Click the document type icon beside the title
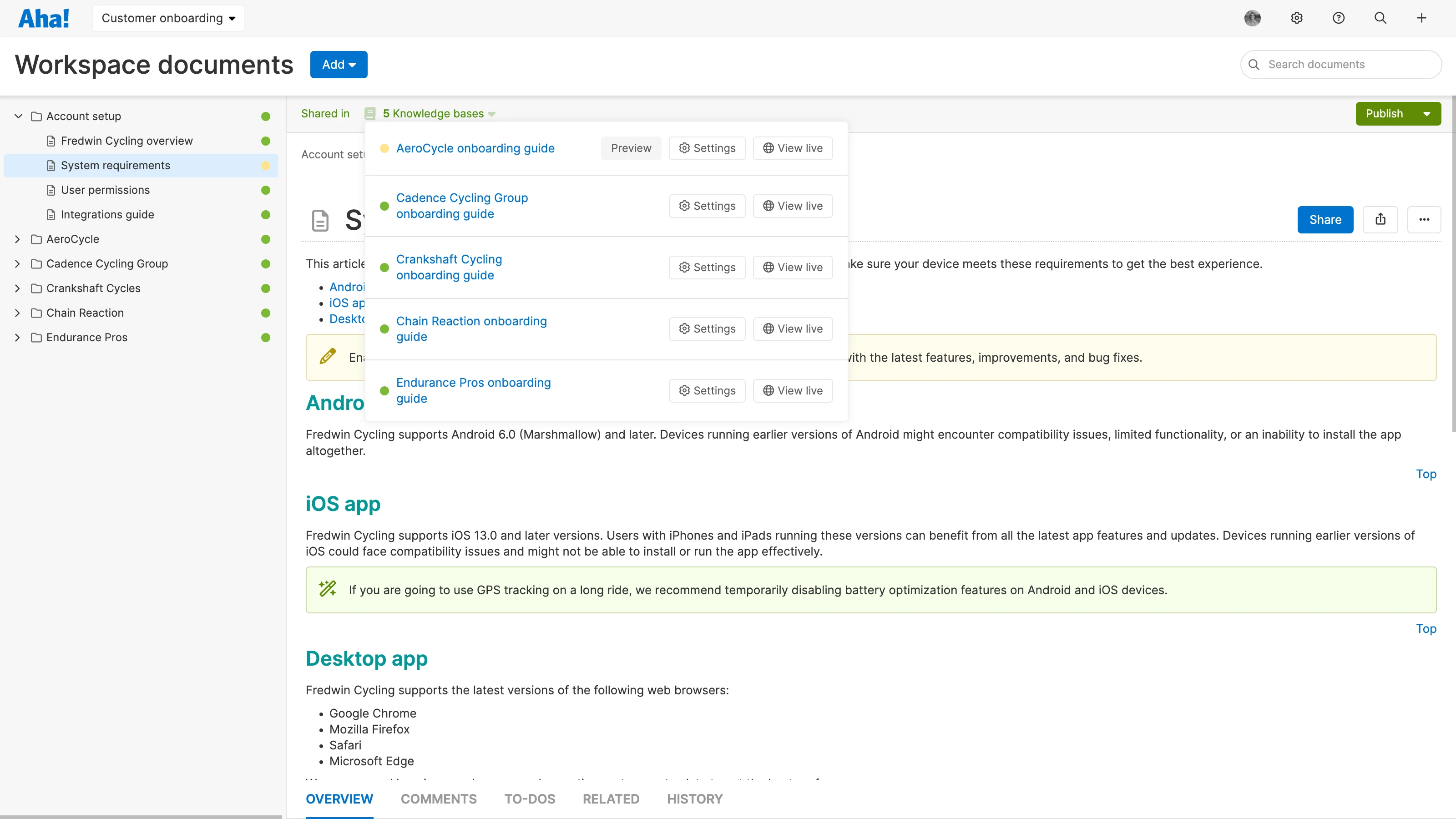 point(320,220)
